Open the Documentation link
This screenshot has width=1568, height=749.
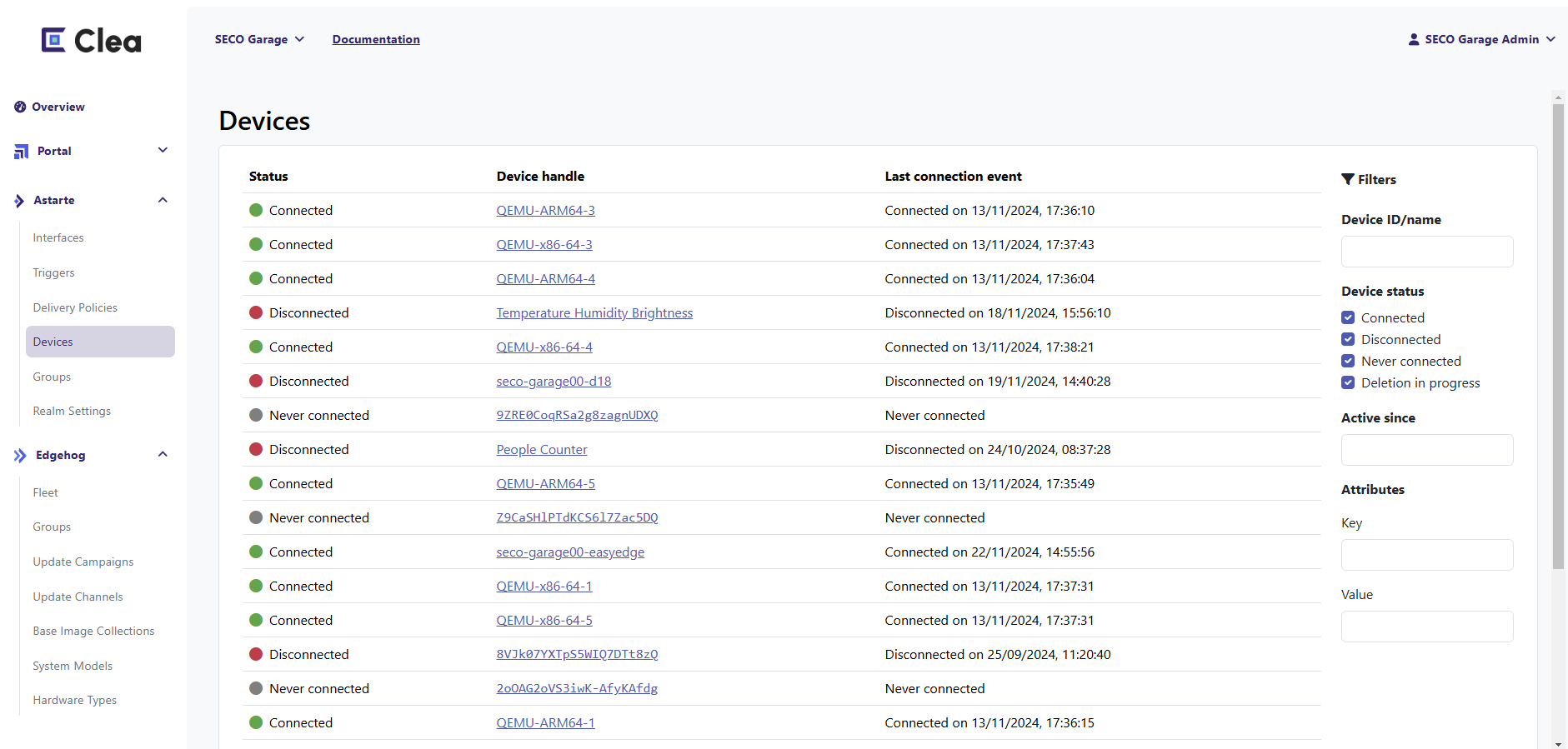(x=376, y=39)
